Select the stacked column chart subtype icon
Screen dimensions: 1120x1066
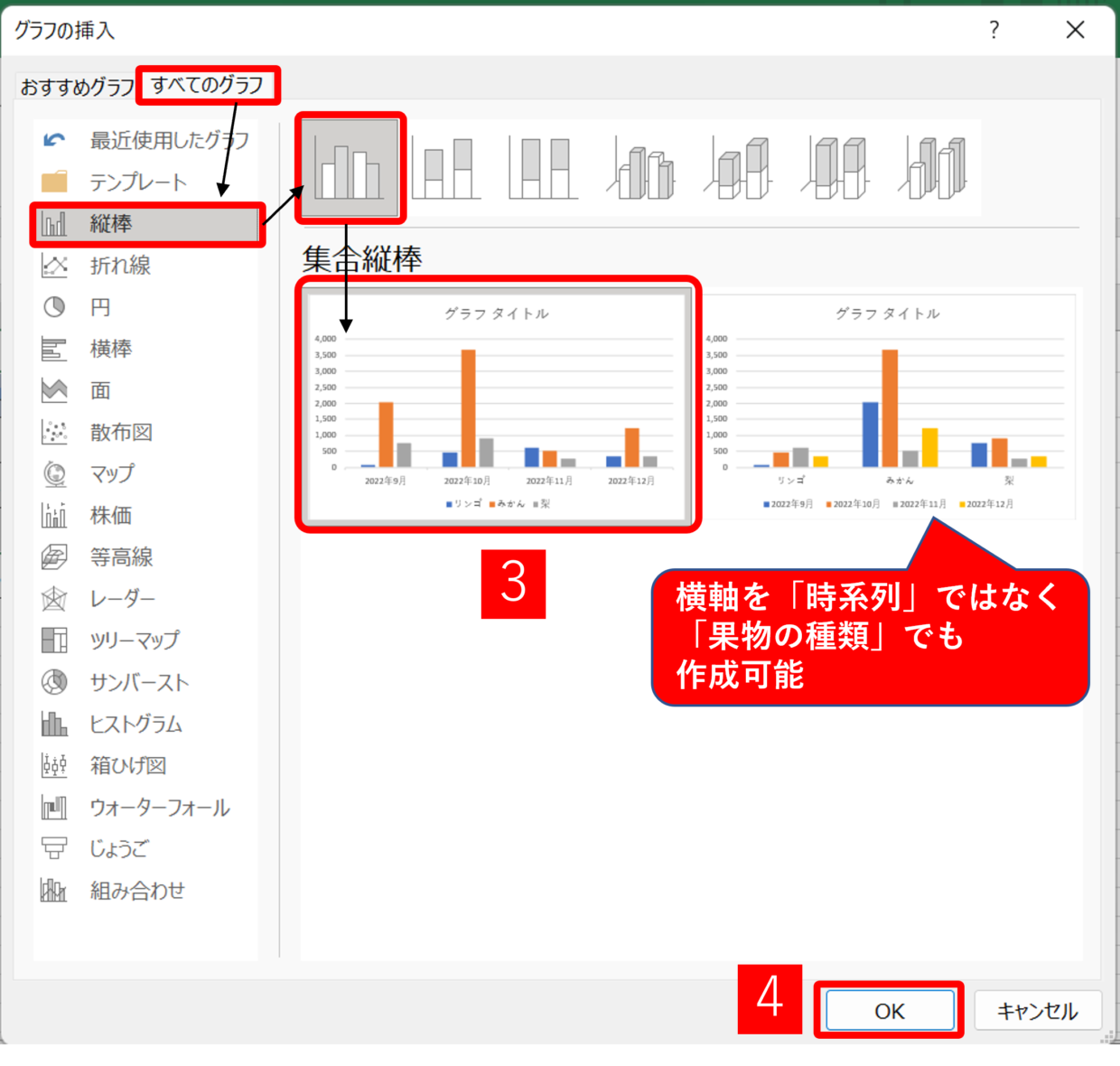447,168
